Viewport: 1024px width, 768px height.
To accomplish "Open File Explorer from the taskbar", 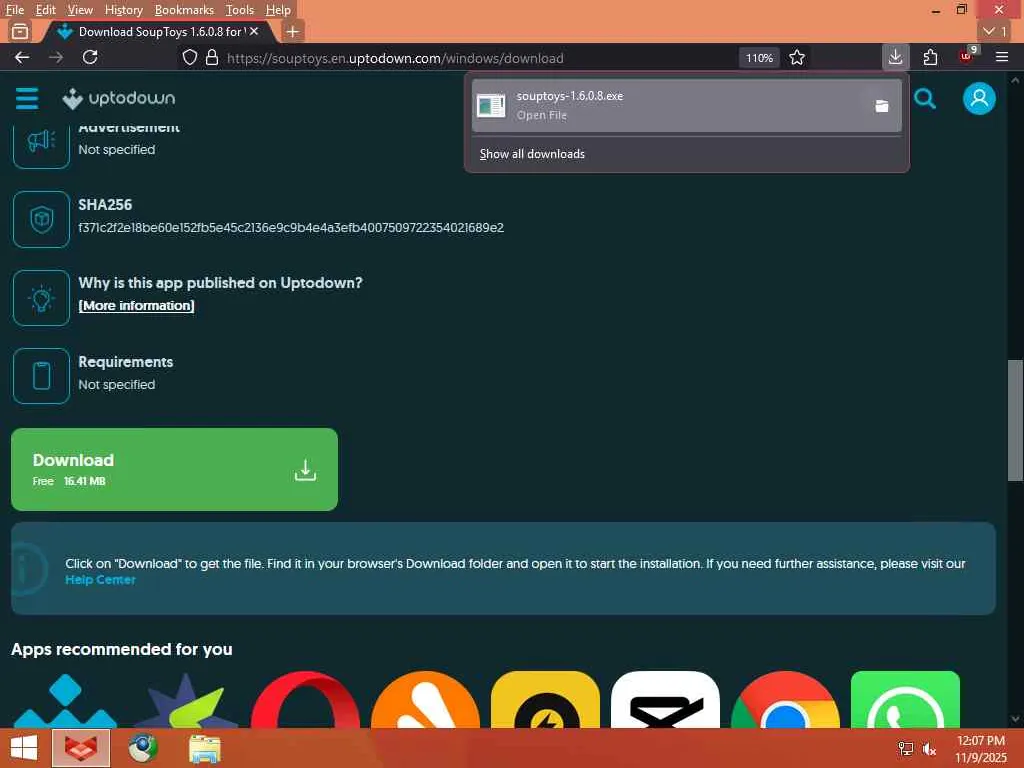I will point(204,748).
